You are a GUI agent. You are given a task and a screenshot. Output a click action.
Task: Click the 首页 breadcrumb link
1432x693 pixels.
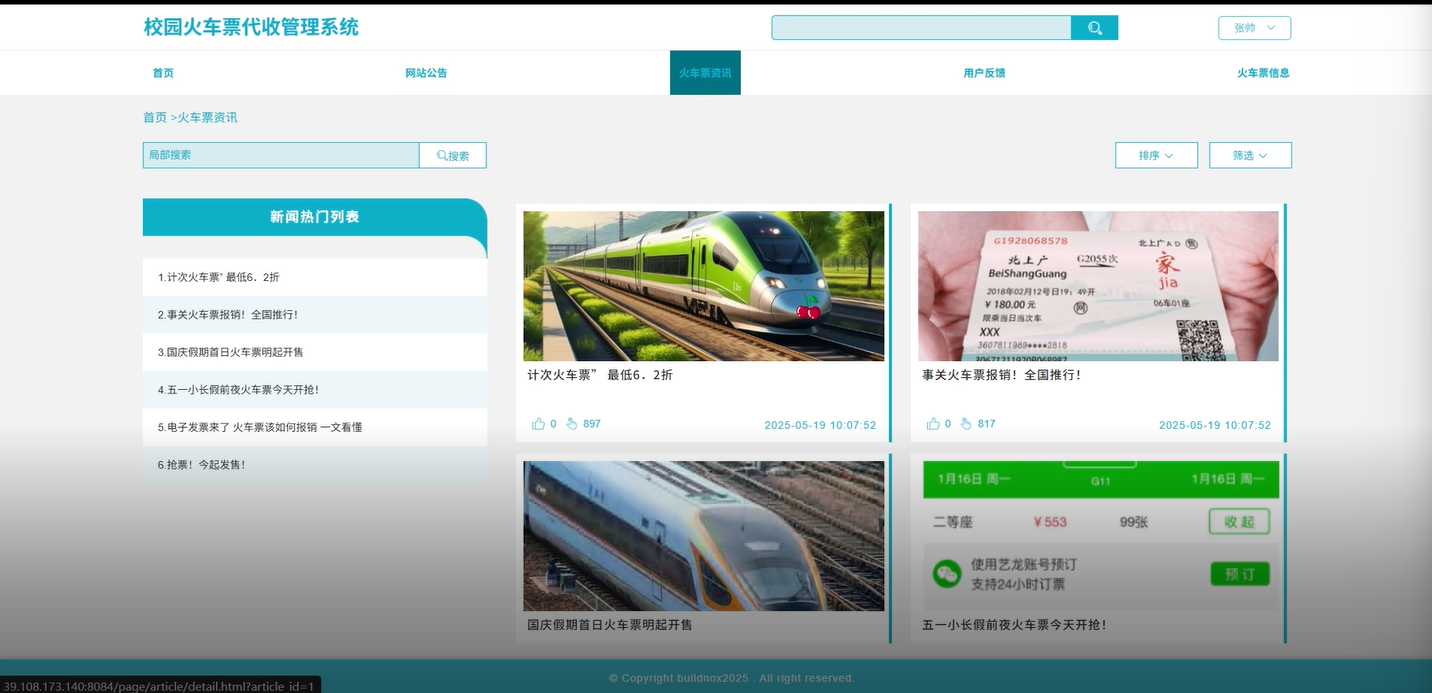tap(155, 117)
